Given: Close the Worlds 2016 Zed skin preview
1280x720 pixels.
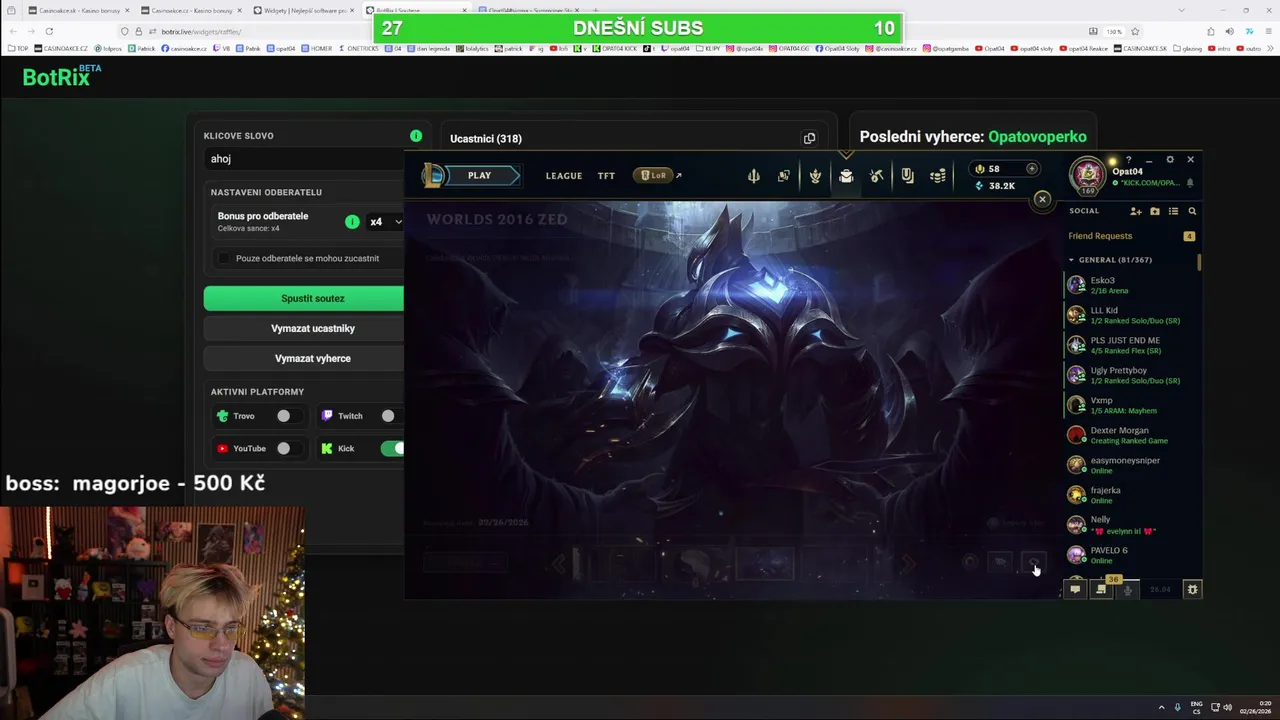Looking at the screenshot, I should tap(1042, 199).
